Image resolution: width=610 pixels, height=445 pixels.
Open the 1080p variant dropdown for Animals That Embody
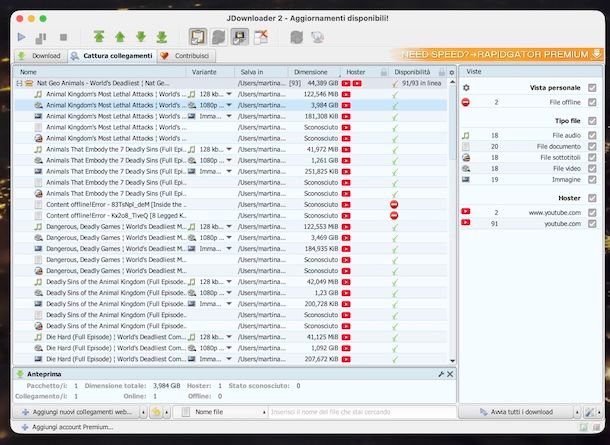tap(229, 160)
